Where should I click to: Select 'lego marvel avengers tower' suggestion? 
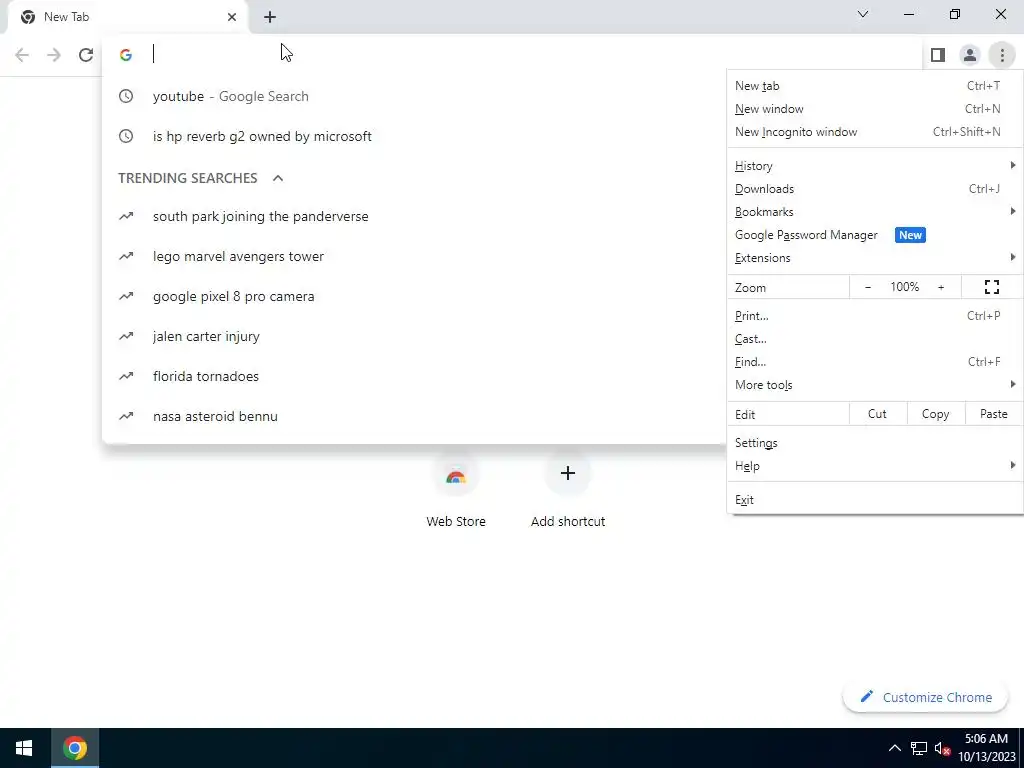pos(414,256)
